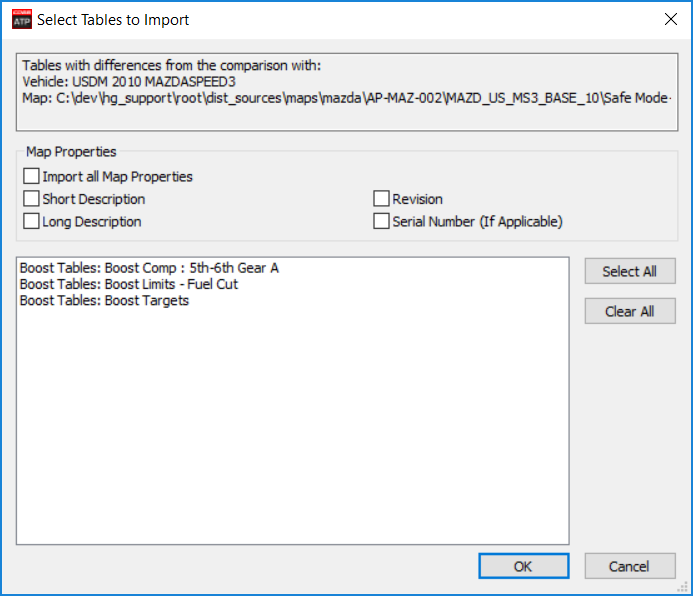Click the ATP application icon in title bar
Screen dimensions: 693x596
pyautogui.click(x=20, y=19)
